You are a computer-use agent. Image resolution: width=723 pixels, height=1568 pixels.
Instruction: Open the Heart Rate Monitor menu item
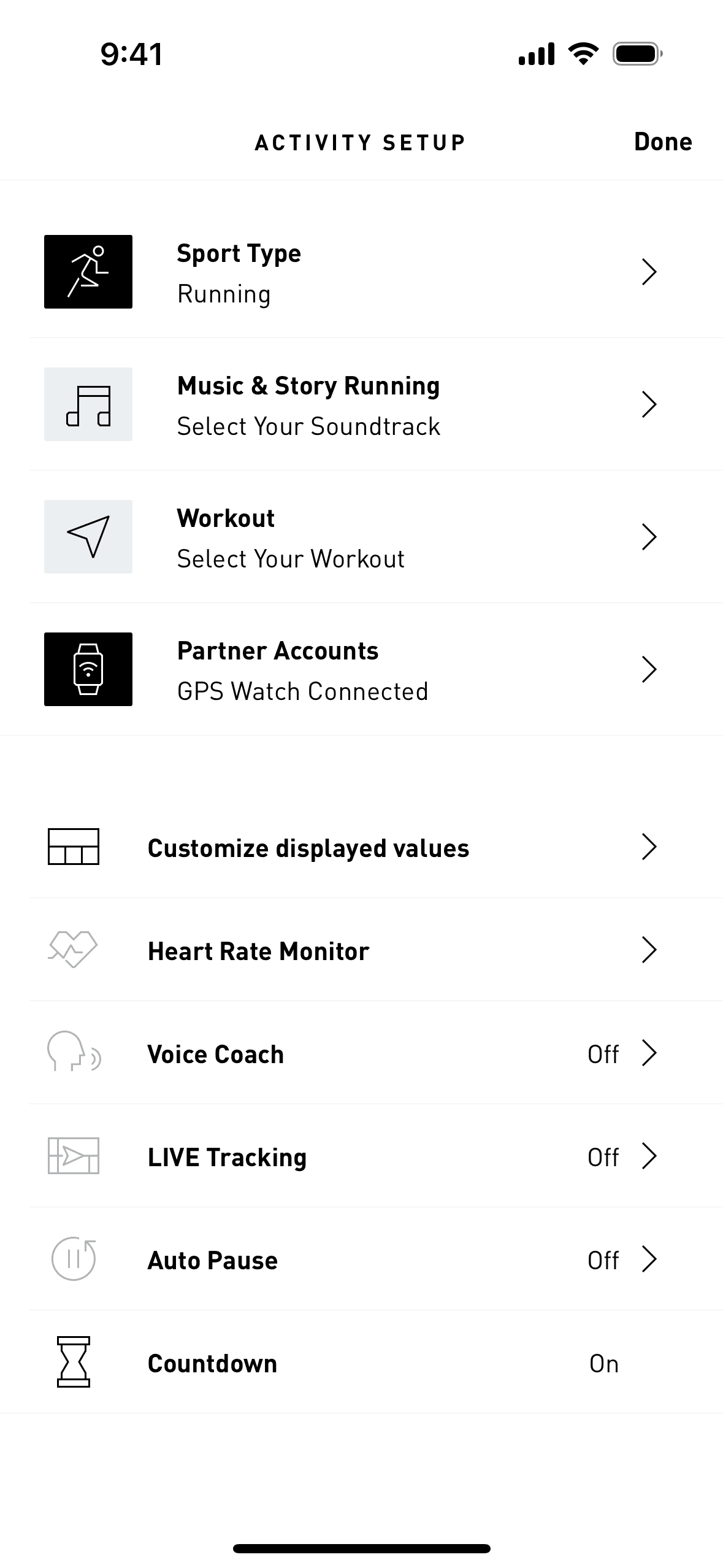click(x=258, y=951)
